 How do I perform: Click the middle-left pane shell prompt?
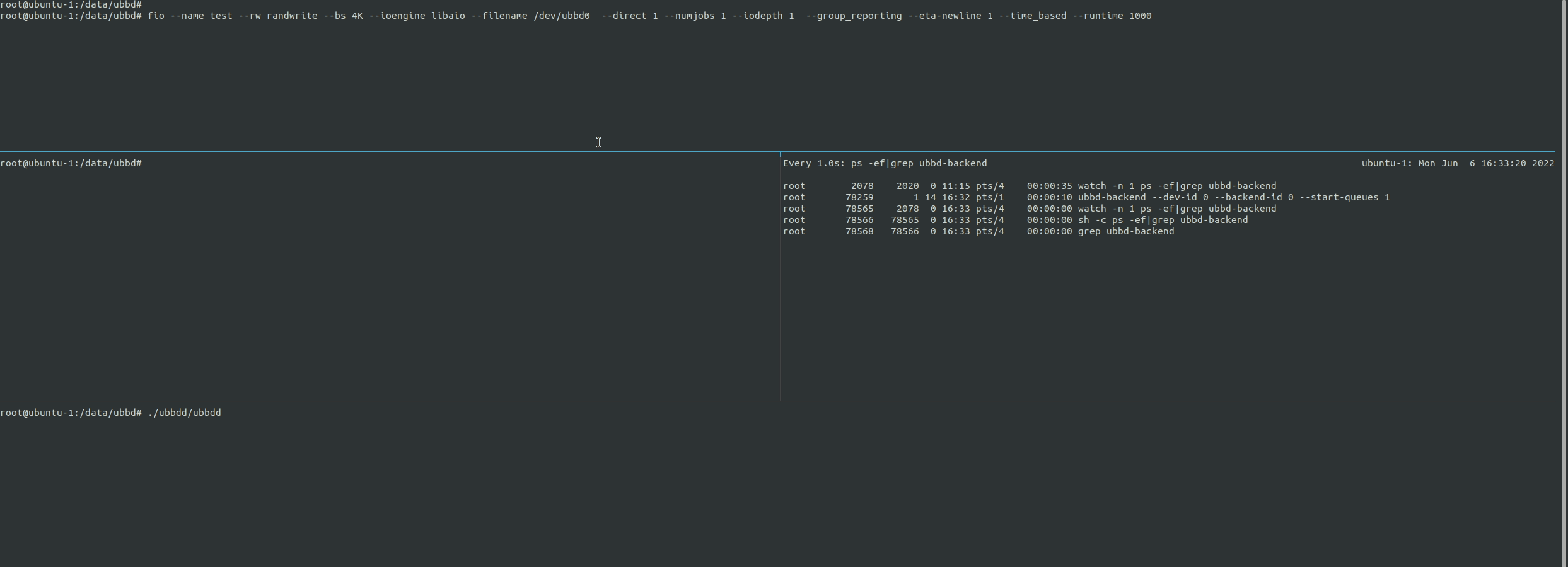pos(71,163)
